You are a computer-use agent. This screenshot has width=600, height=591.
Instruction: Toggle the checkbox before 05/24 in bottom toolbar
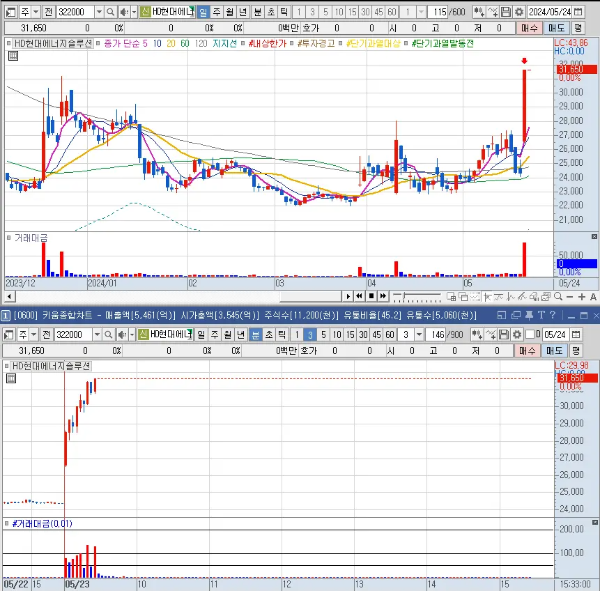(530, 335)
